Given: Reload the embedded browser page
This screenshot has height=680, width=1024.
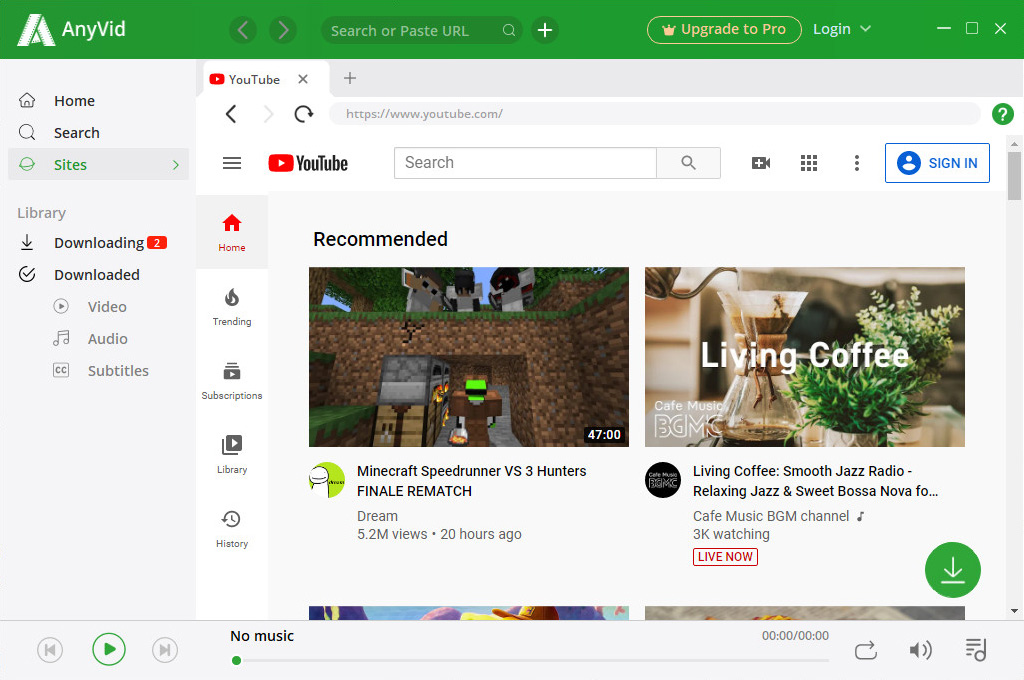Looking at the screenshot, I should tap(304, 114).
